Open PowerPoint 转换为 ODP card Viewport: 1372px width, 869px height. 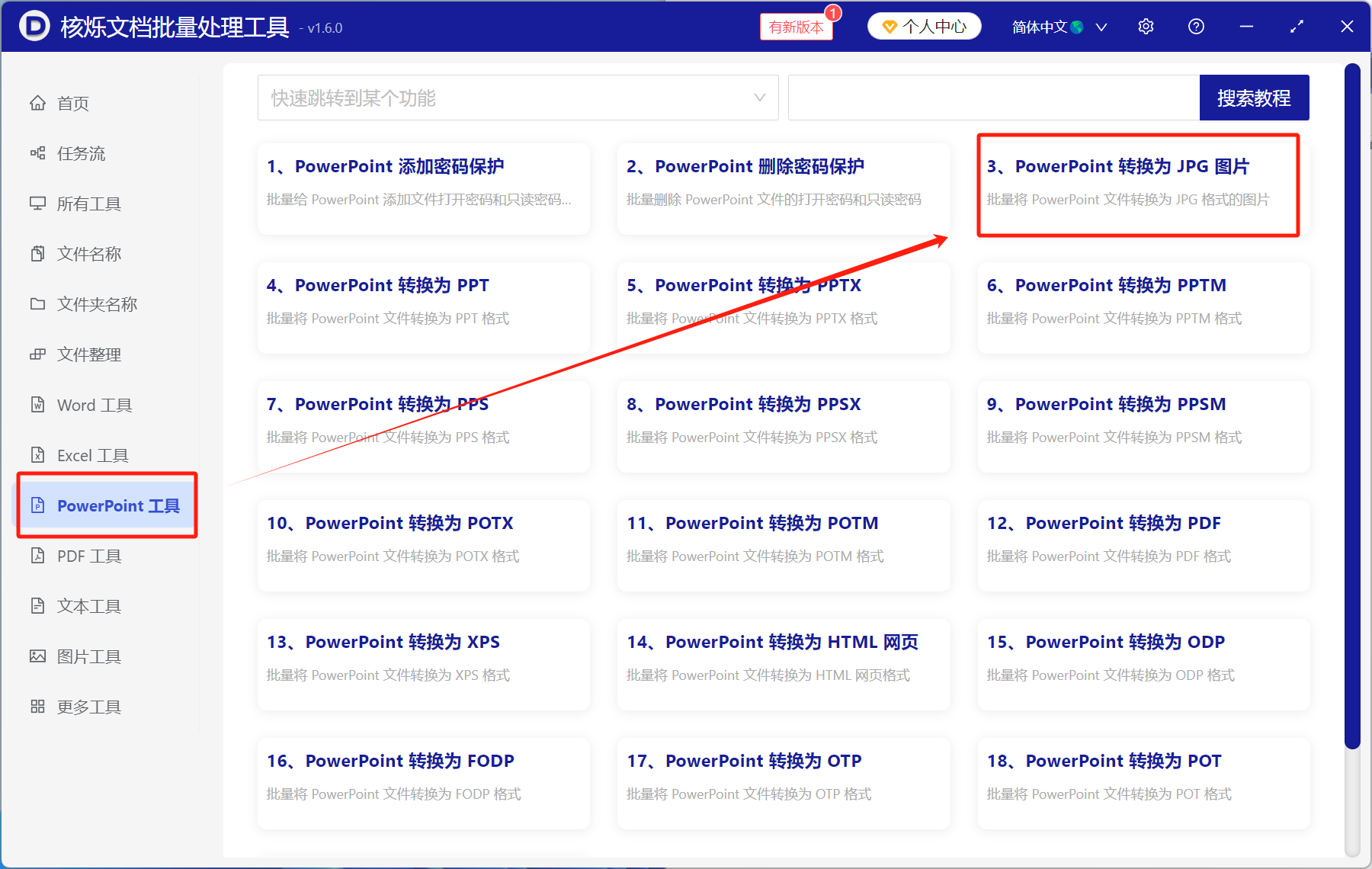pyautogui.click(x=1143, y=665)
